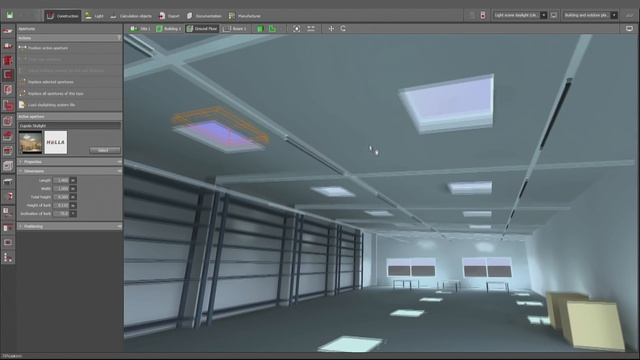
Task: Select Room 1 in the breadcrumb bar
Action: [235, 29]
